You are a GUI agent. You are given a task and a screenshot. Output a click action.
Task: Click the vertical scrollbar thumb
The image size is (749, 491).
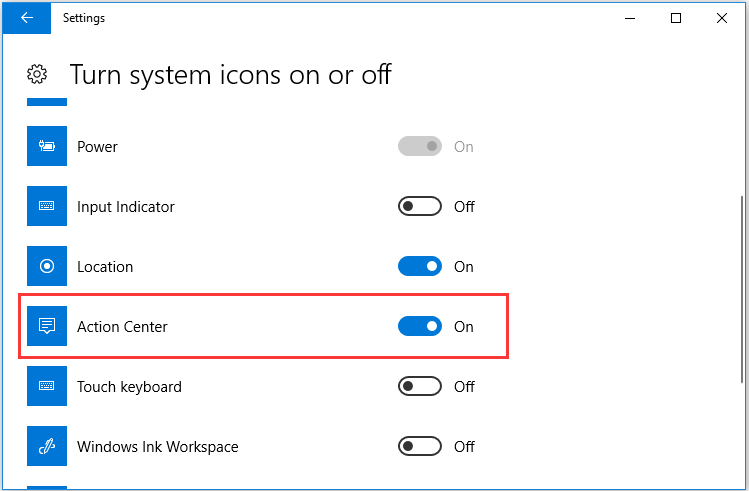(742, 288)
